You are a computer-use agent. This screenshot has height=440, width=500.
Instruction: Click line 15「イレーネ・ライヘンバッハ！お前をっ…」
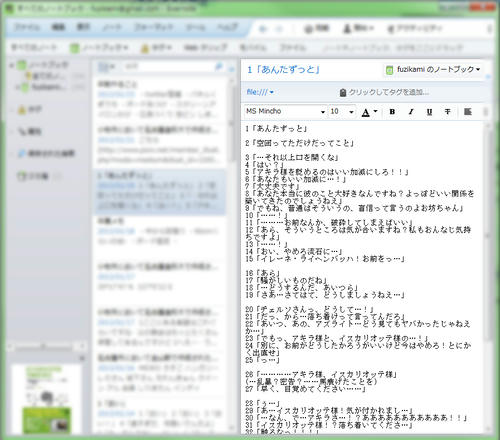(325, 259)
